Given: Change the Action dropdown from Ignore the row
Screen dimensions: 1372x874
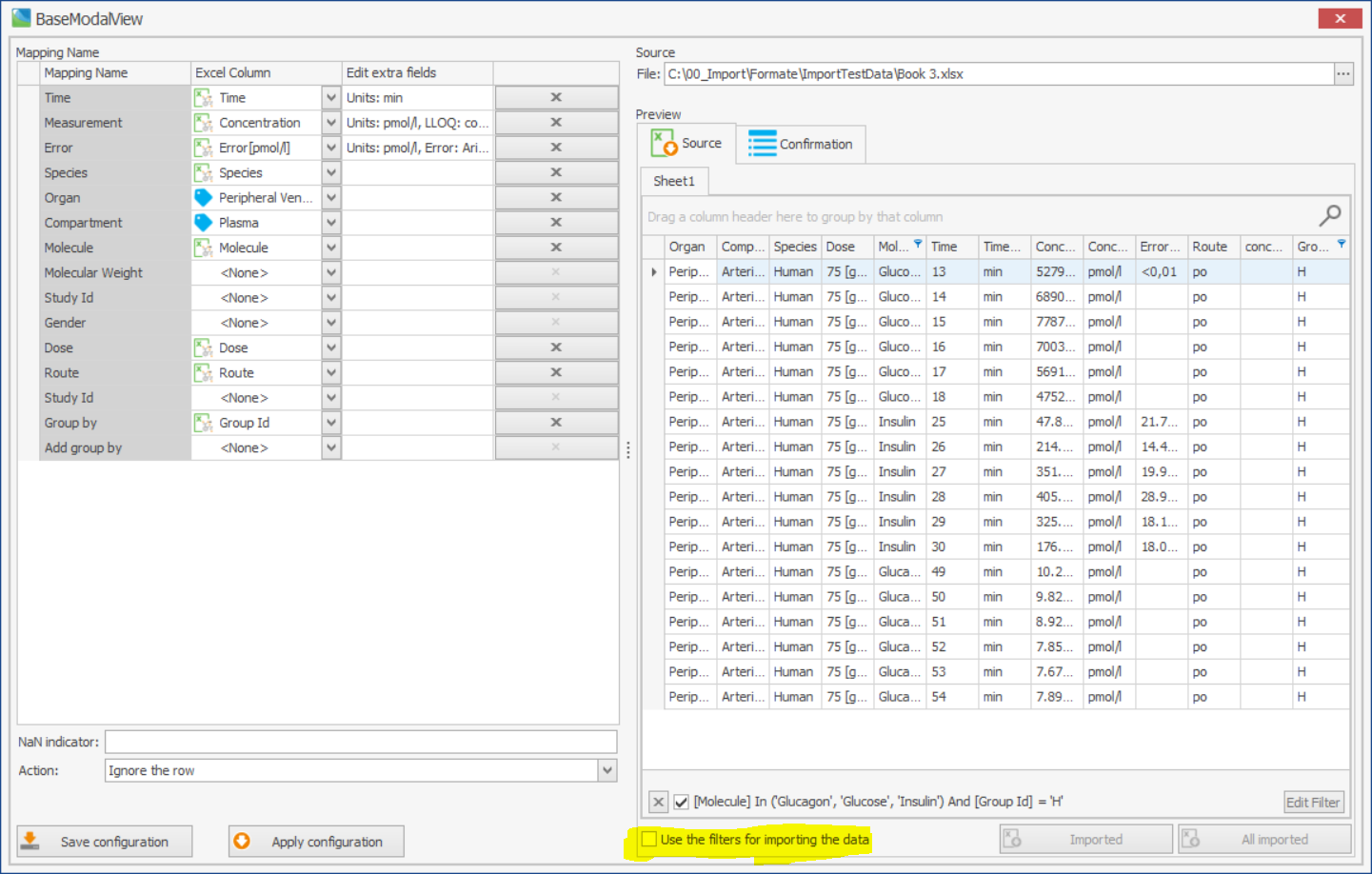Looking at the screenshot, I should (606, 769).
